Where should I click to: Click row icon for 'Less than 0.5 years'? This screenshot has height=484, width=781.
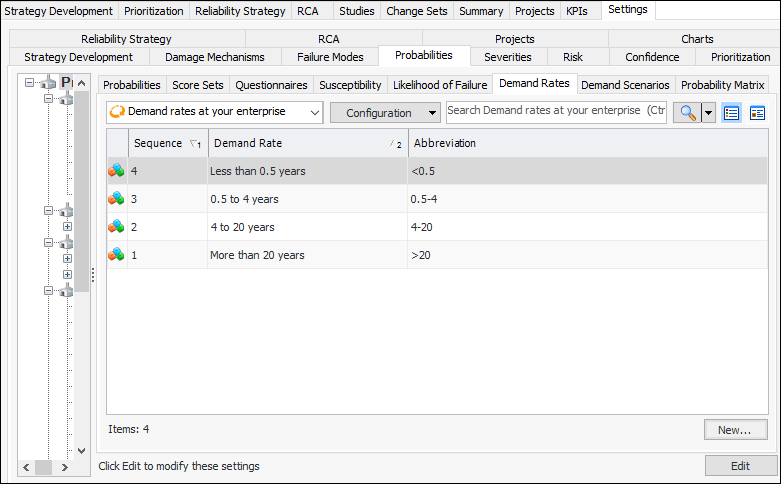click(117, 171)
